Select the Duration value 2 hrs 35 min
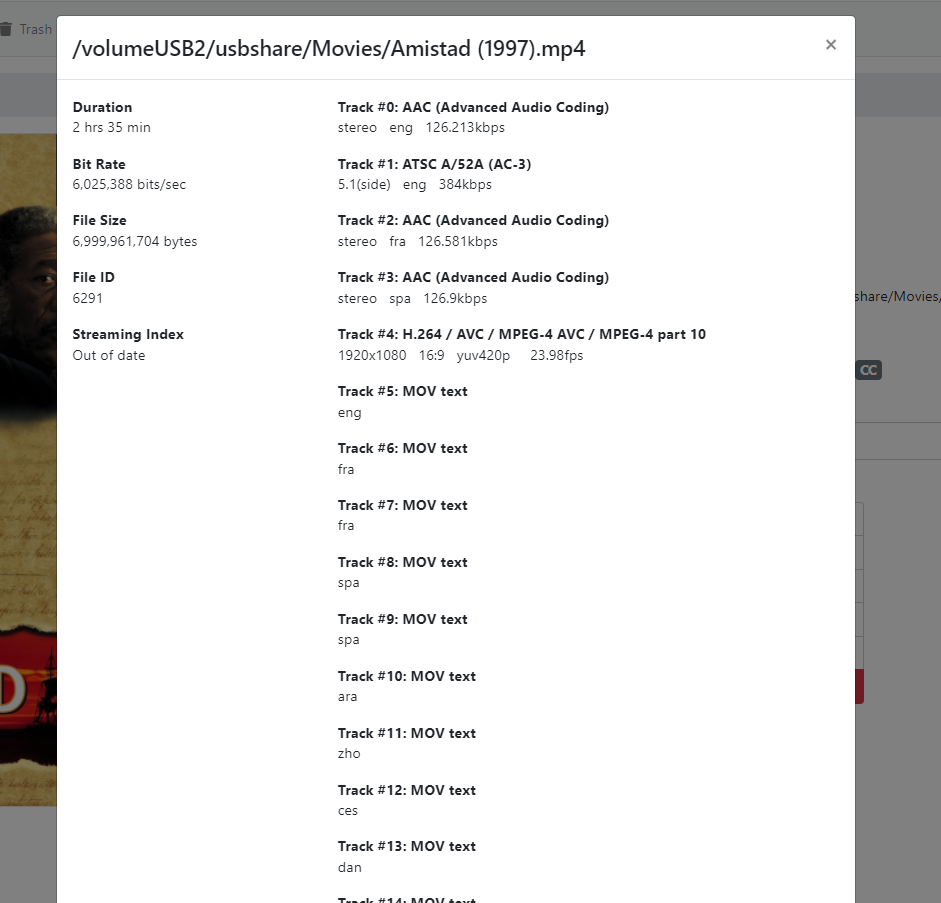The height and width of the screenshot is (903, 941). click(112, 128)
